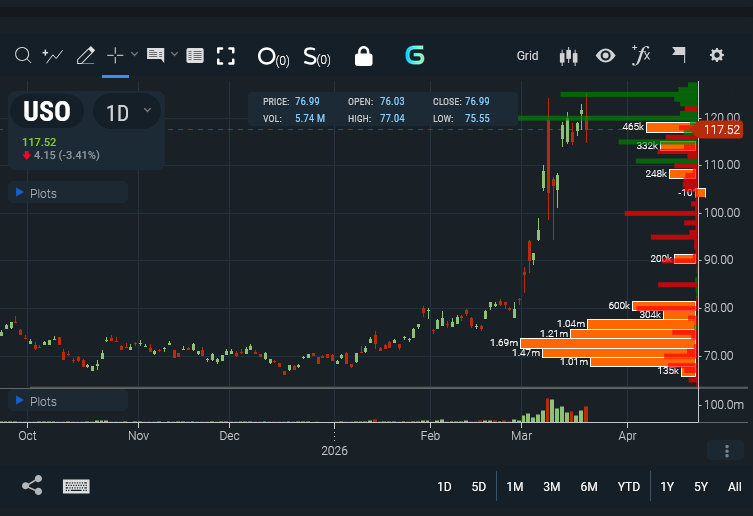Open the O(0) orders indicator
The image size is (753, 516).
[x=273, y=57]
